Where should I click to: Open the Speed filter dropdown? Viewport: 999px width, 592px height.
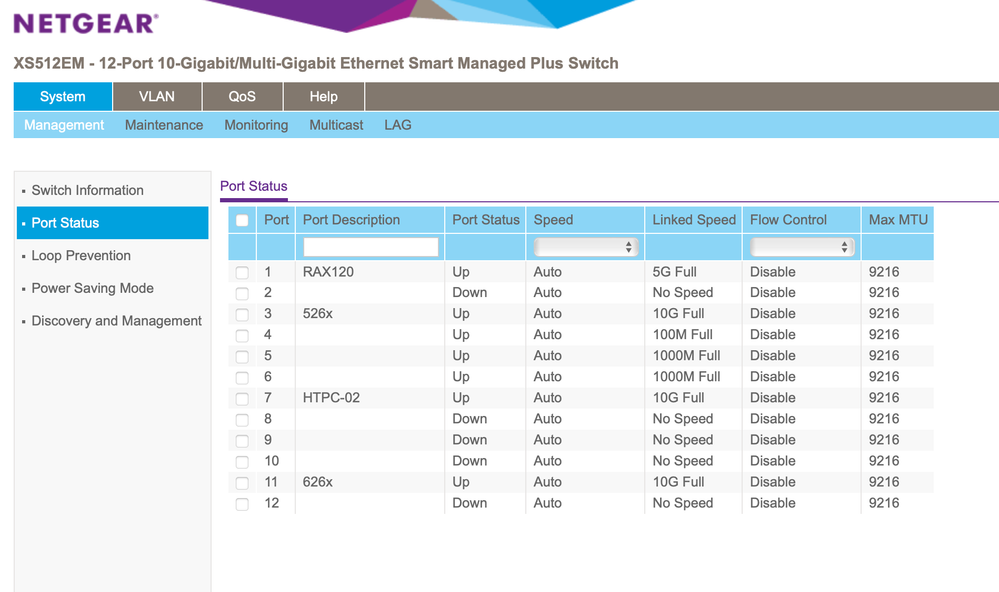pyautogui.click(x=585, y=247)
